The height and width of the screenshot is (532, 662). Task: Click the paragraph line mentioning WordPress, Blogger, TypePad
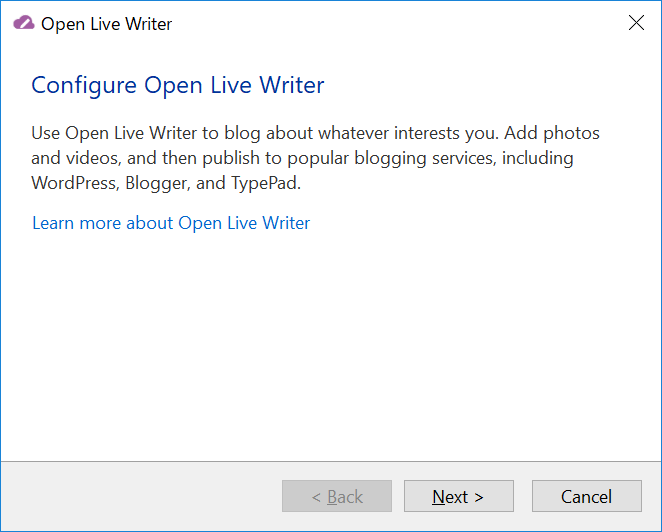tap(166, 183)
